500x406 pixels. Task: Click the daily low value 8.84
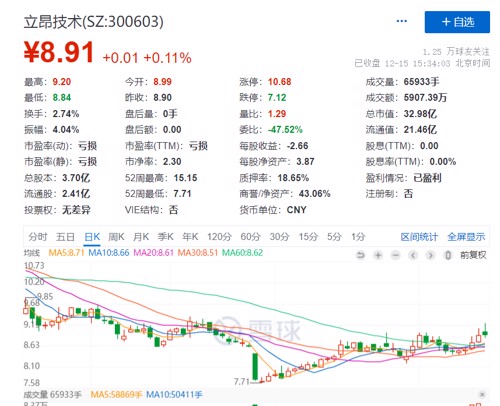62,98
